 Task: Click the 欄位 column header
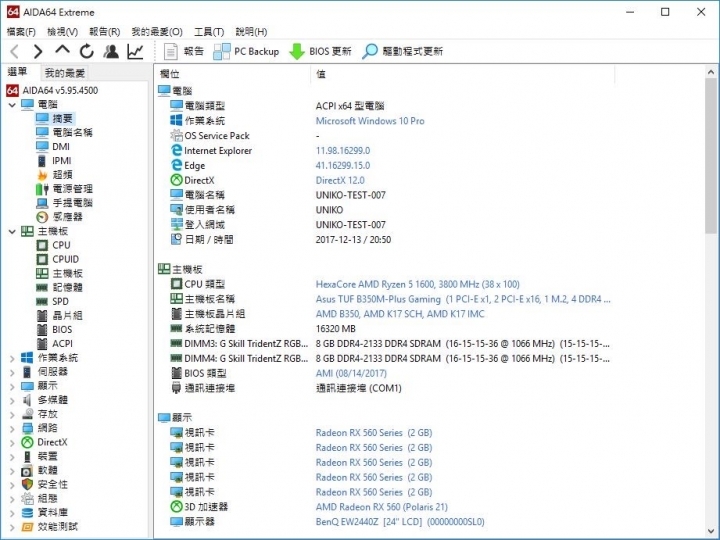tap(232, 74)
